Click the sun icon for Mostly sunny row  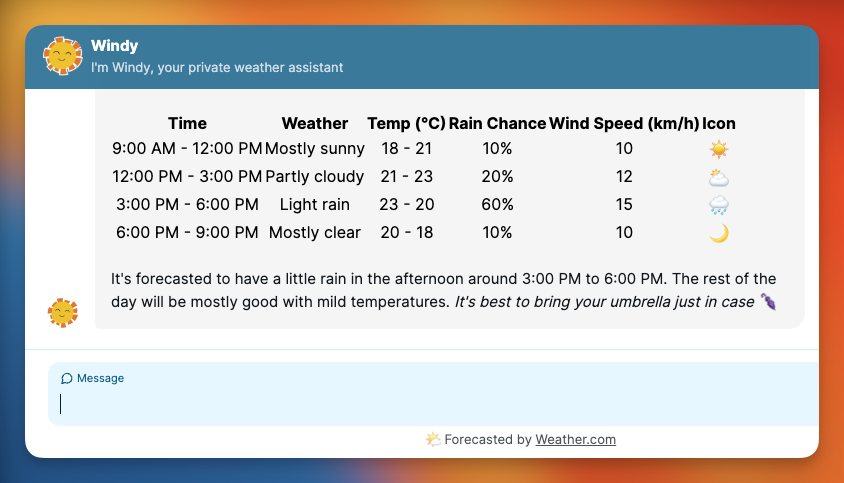click(x=719, y=149)
